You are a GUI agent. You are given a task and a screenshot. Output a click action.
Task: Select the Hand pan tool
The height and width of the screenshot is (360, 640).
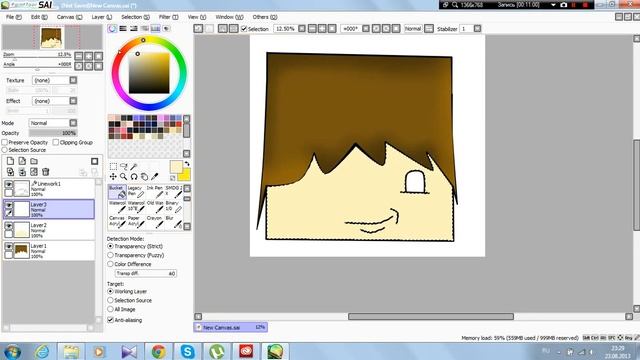click(x=144, y=177)
